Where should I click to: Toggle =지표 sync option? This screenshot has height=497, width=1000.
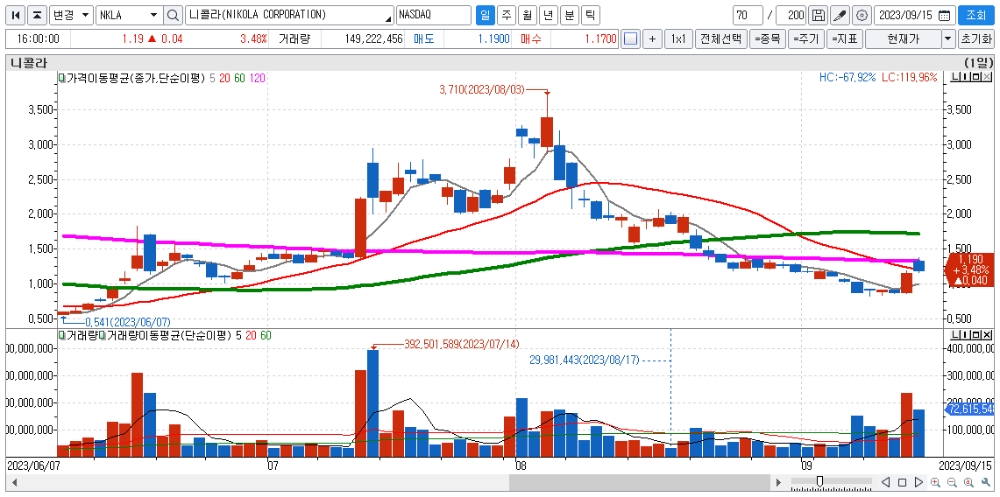click(845, 39)
